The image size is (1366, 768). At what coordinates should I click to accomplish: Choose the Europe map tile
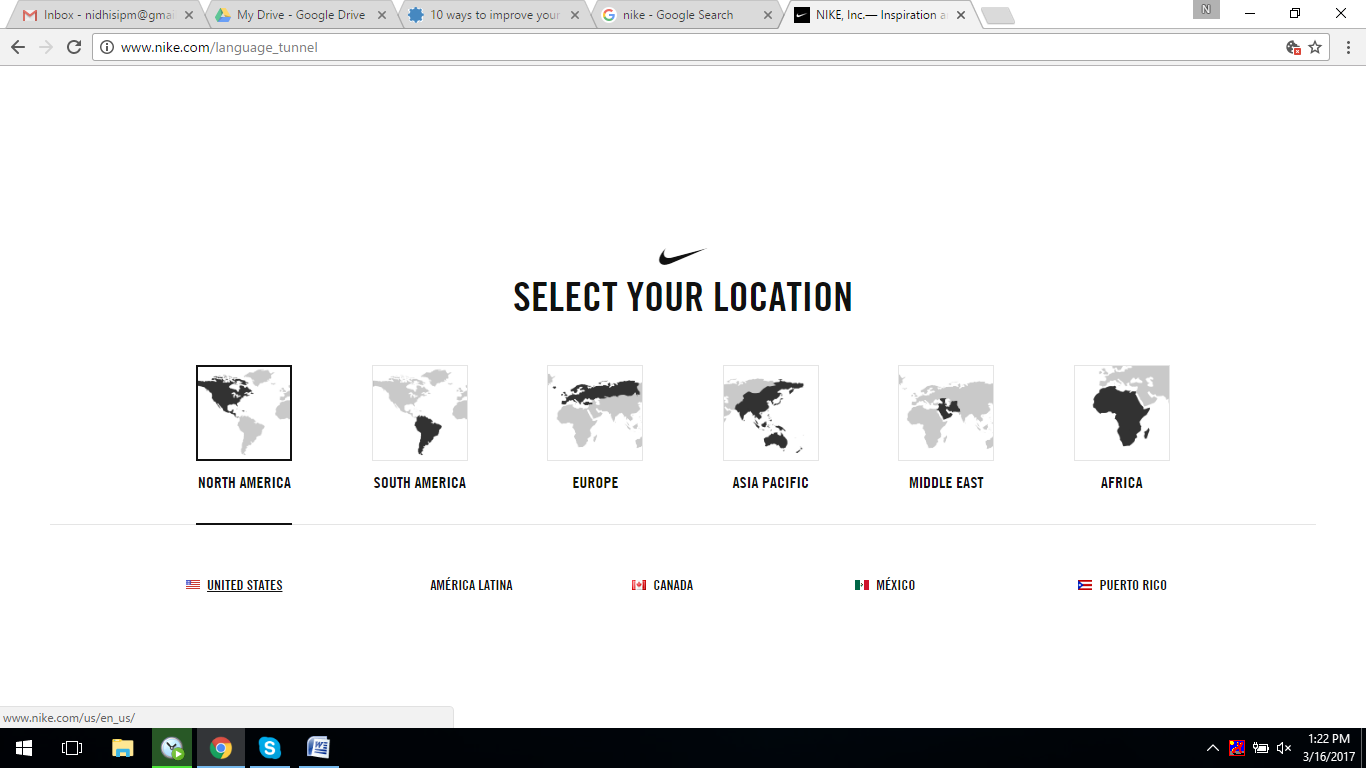pos(595,413)
